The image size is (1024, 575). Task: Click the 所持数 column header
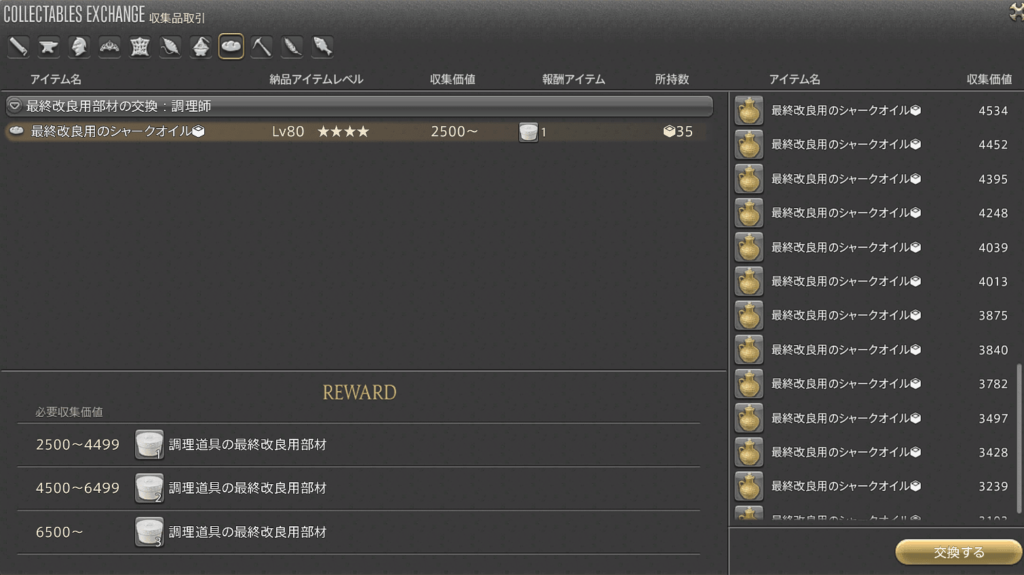pyautogui.click(x=672, y=79)
